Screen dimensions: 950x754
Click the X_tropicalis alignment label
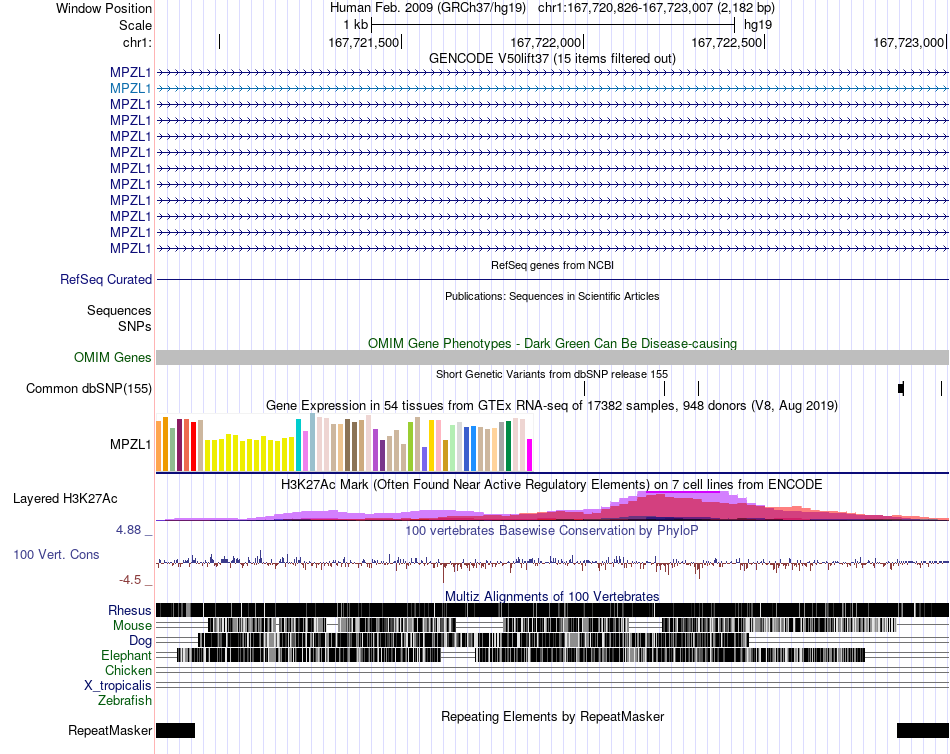(118, 686)
